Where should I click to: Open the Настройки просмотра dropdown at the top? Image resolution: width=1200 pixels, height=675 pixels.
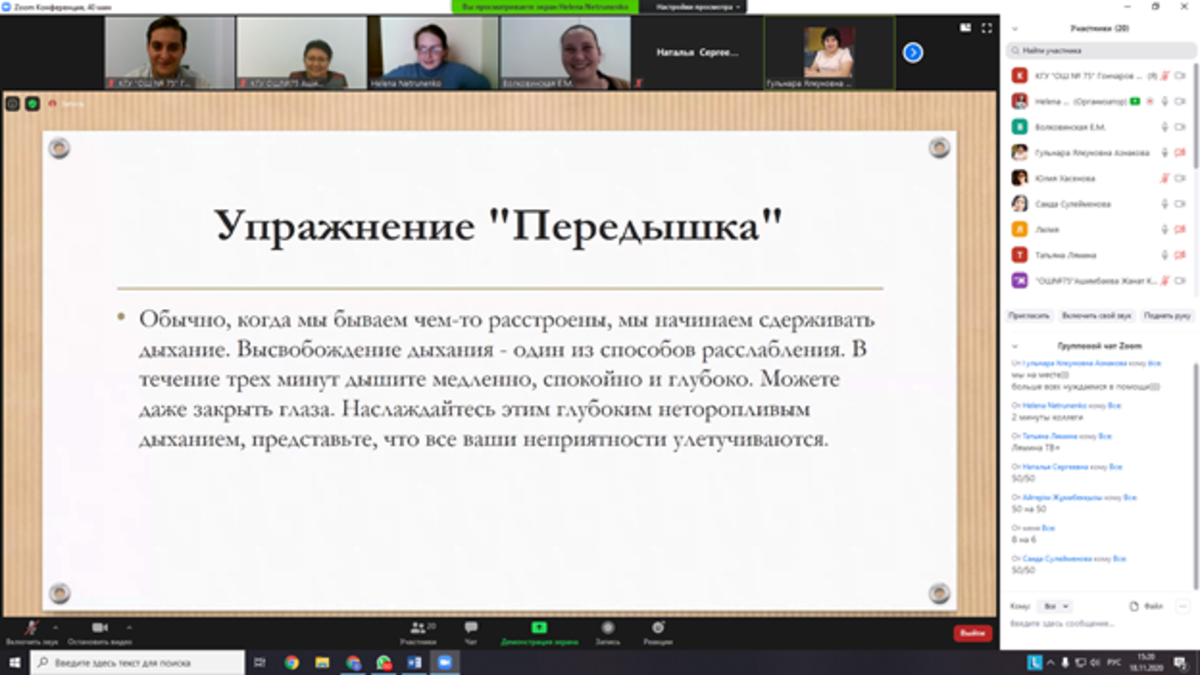click(699, 7)
